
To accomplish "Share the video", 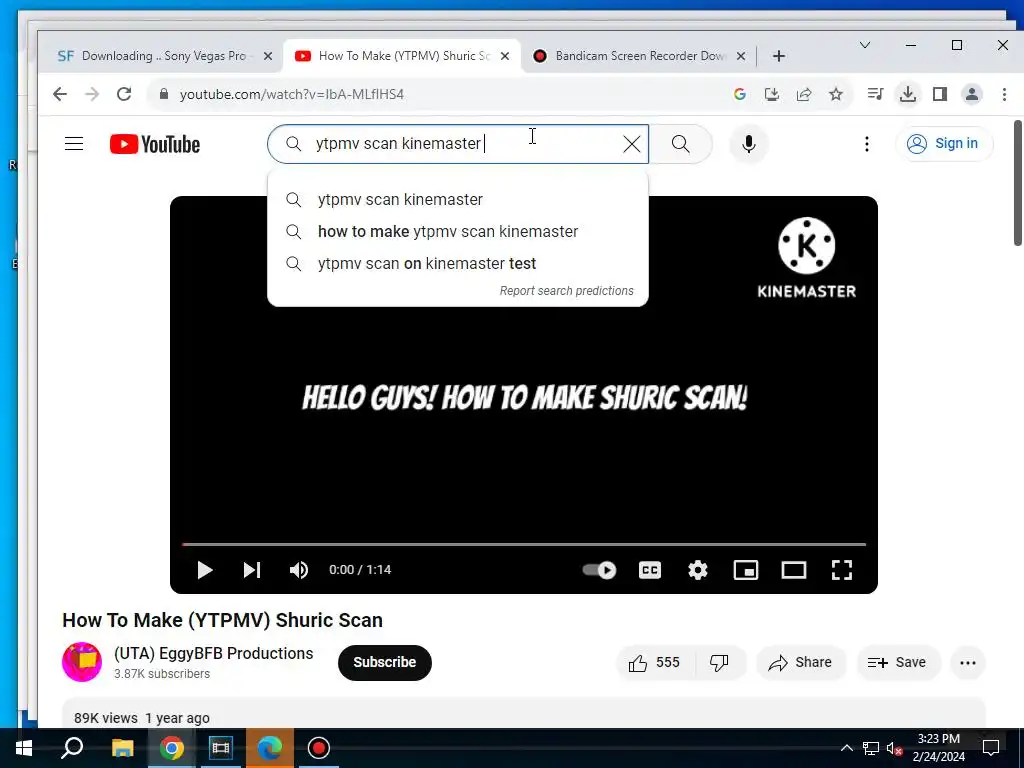I will pos(801,663).
